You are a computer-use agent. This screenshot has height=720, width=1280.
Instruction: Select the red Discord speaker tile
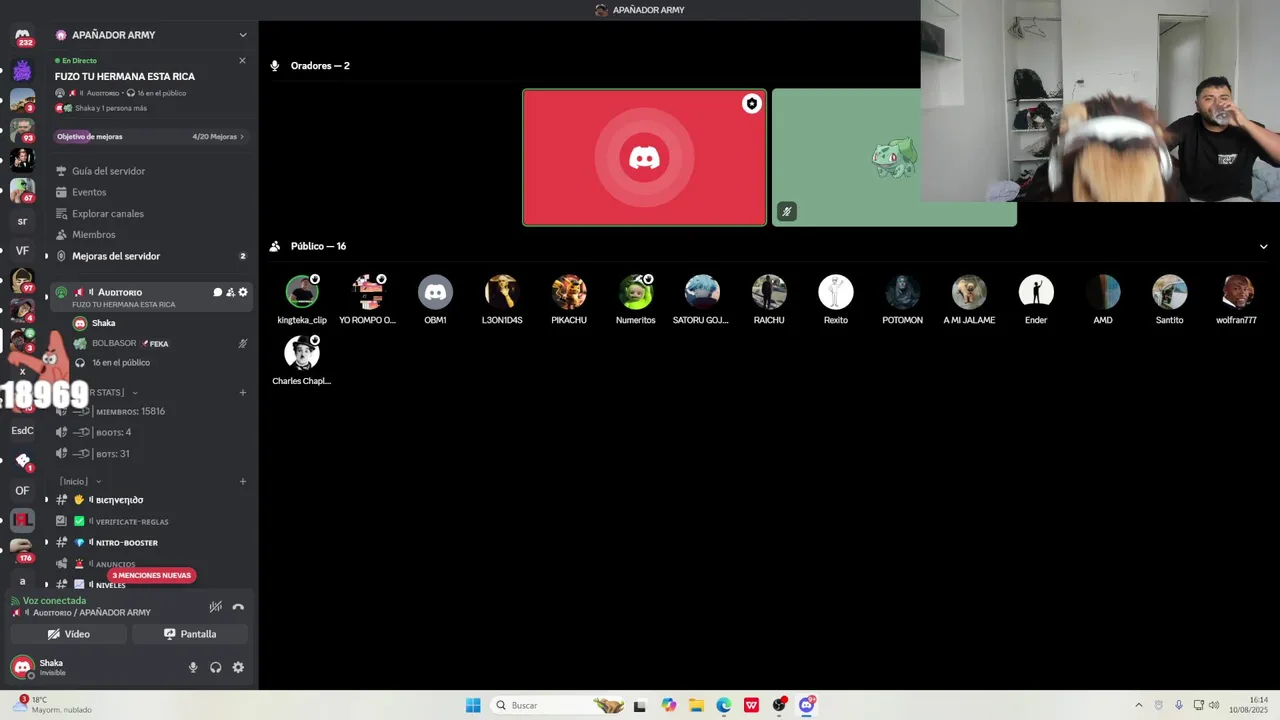pyautogui.click(x=644, y=158)
